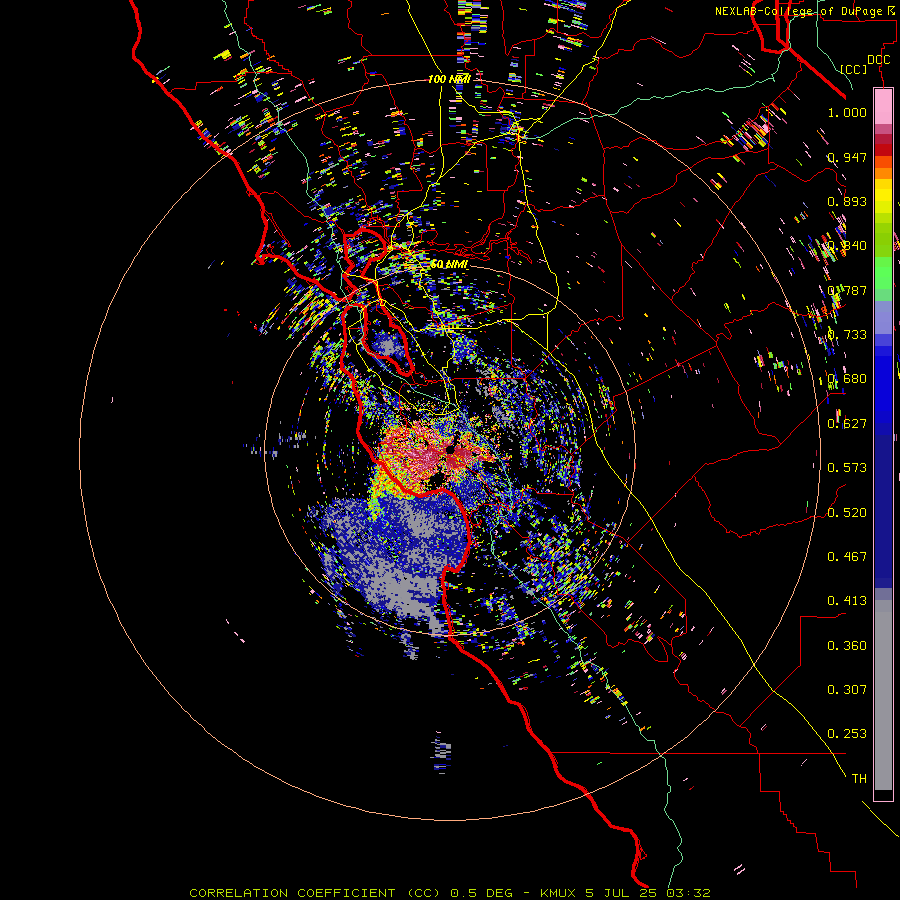Pick the orange swatch on the color bar
The width and height of the screenshot is (900, 900).
point(883,173)
